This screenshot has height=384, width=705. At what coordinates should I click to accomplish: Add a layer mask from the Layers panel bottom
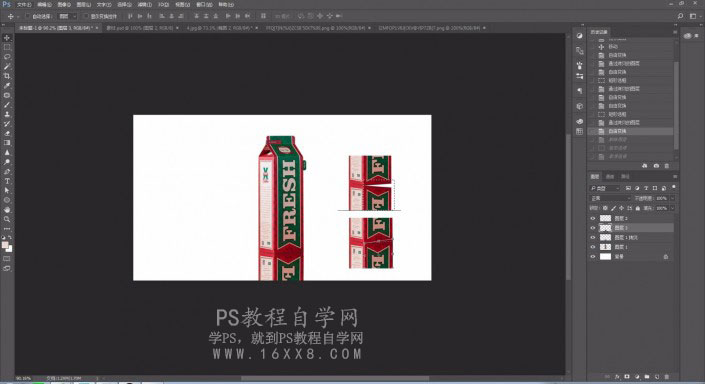click(x=627, y=376)
